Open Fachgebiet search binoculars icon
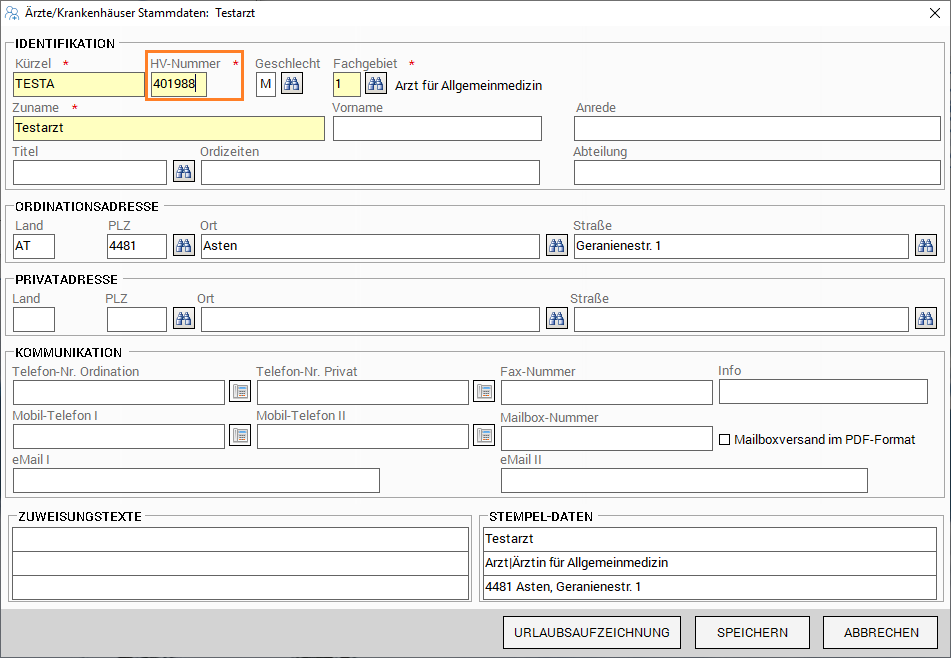The image size is (951, 658). pyautogui.click(x=375, y=84)
